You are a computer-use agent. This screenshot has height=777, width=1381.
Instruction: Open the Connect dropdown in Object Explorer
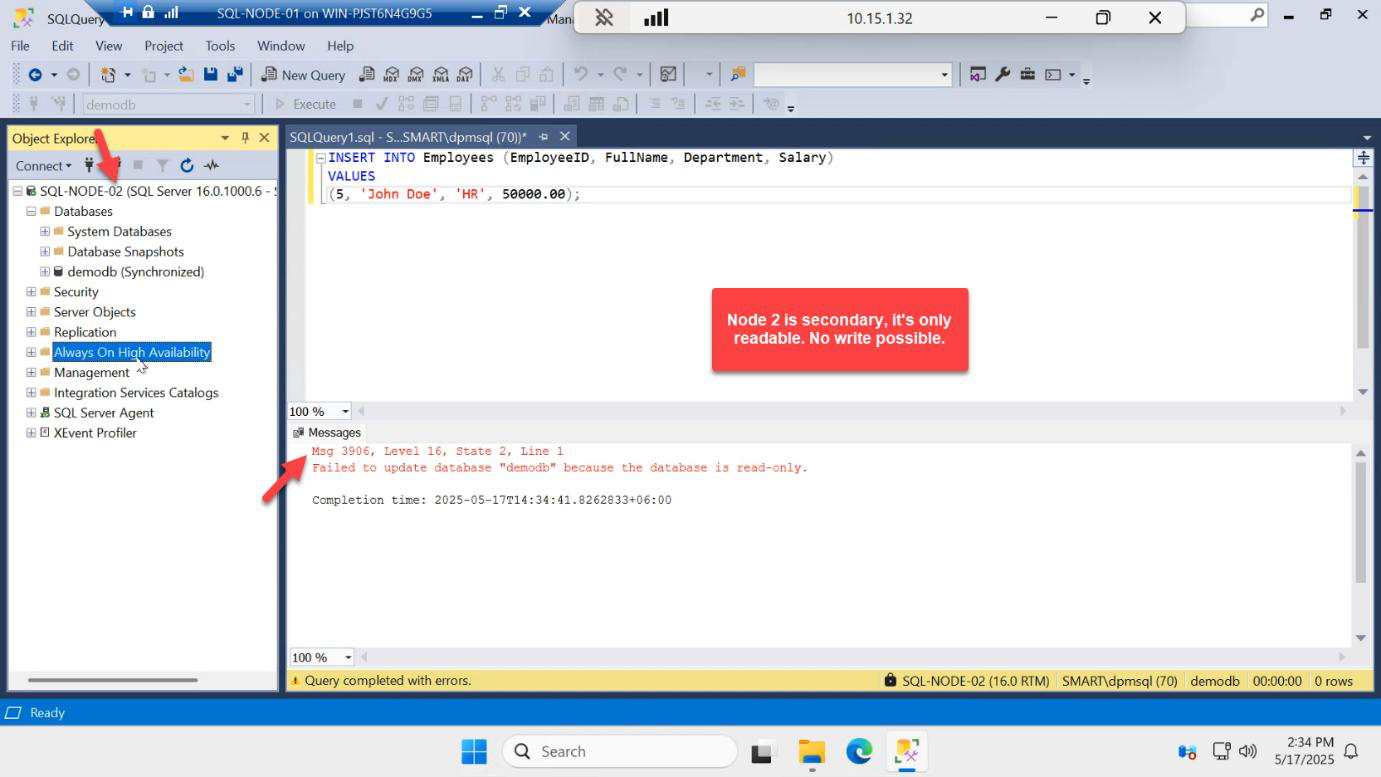coord(43,166)
